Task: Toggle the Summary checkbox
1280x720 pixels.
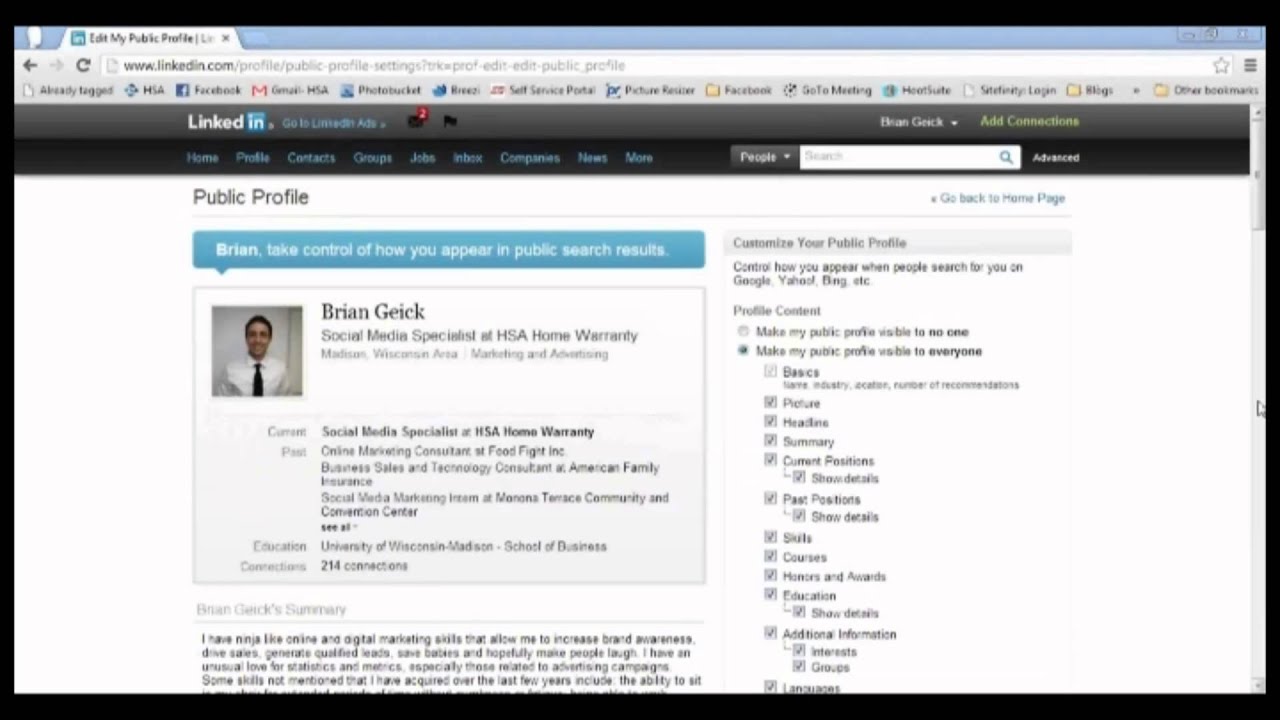Action: pyautogui.click(x=770, y=440)
